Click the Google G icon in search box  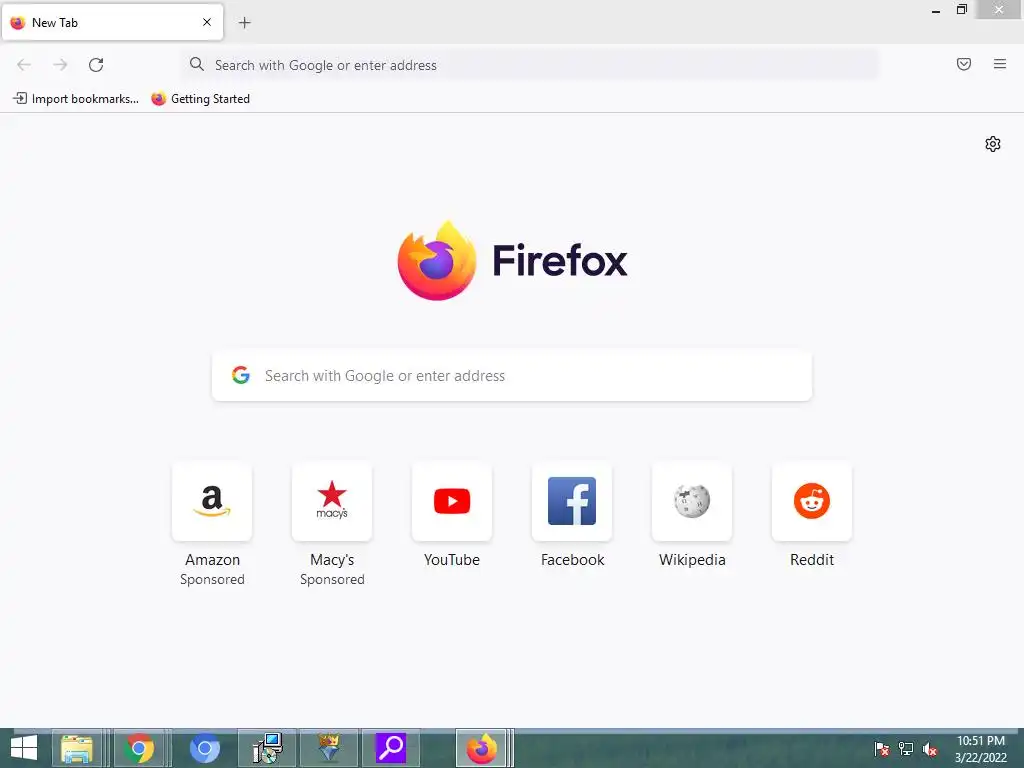pyautogui.click(x=241, y=375)
